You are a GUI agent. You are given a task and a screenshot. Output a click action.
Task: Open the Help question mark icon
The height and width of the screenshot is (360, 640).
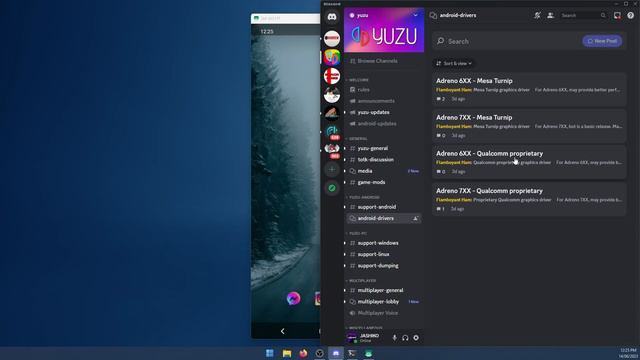[631, 16]
